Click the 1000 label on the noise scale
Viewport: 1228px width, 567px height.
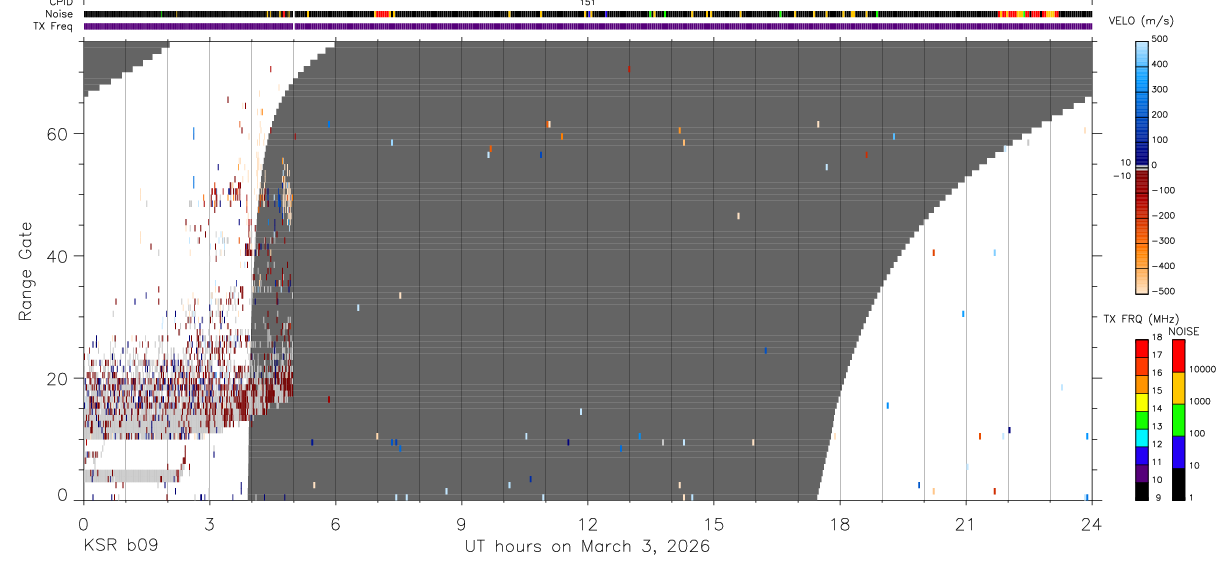(x=1200, y=401)
